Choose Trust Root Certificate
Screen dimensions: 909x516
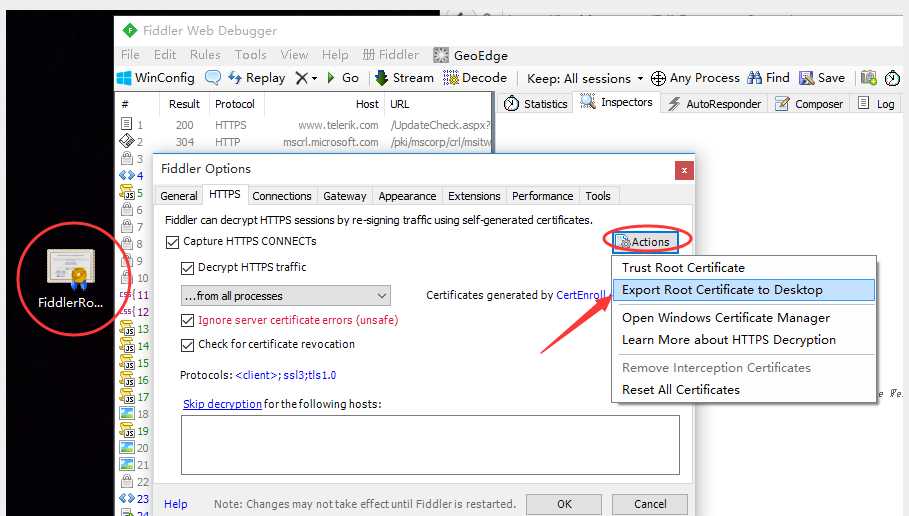tap(744, 267)
